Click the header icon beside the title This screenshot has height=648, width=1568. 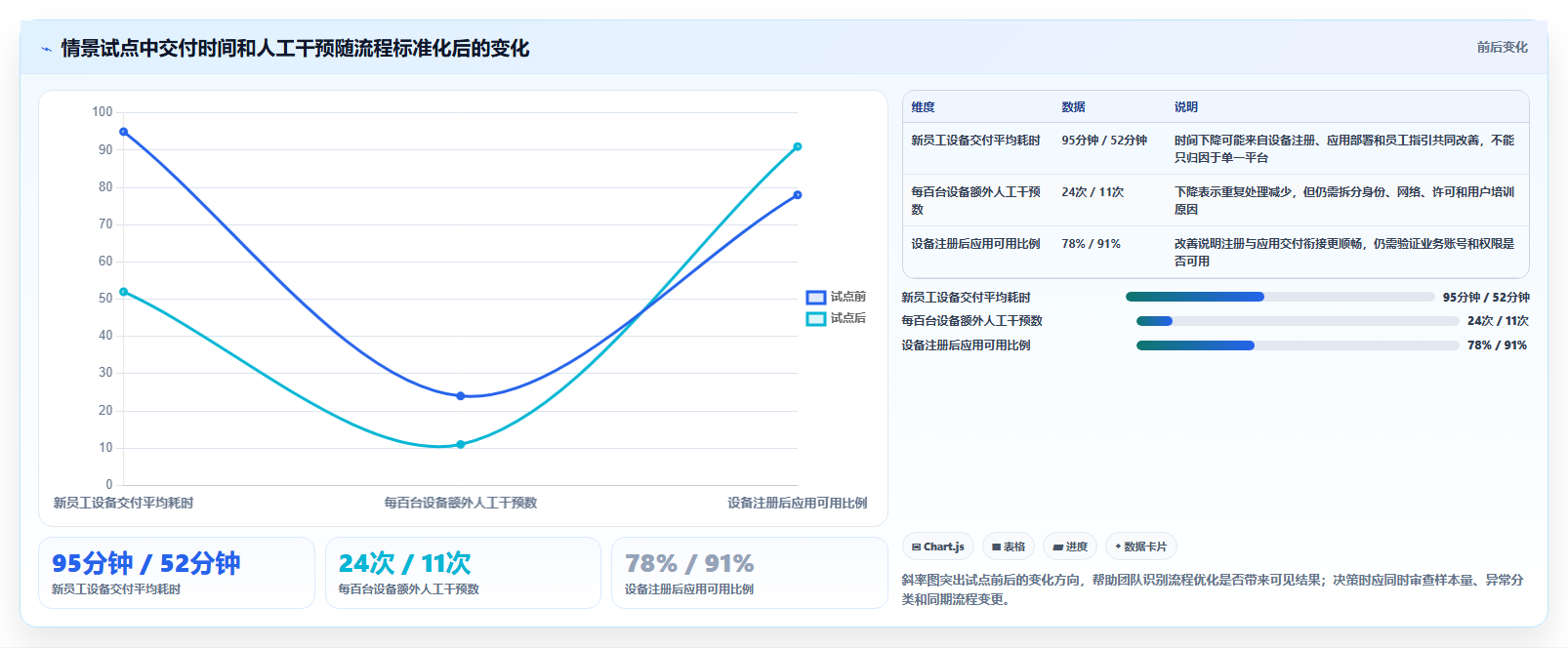(x=46, y=49)
